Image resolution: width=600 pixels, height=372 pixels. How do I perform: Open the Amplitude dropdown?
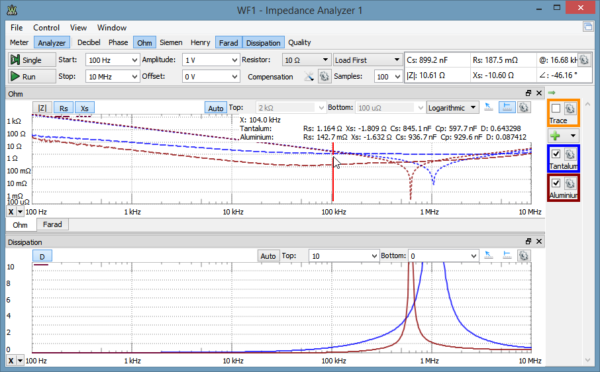[x=234, y=60]
